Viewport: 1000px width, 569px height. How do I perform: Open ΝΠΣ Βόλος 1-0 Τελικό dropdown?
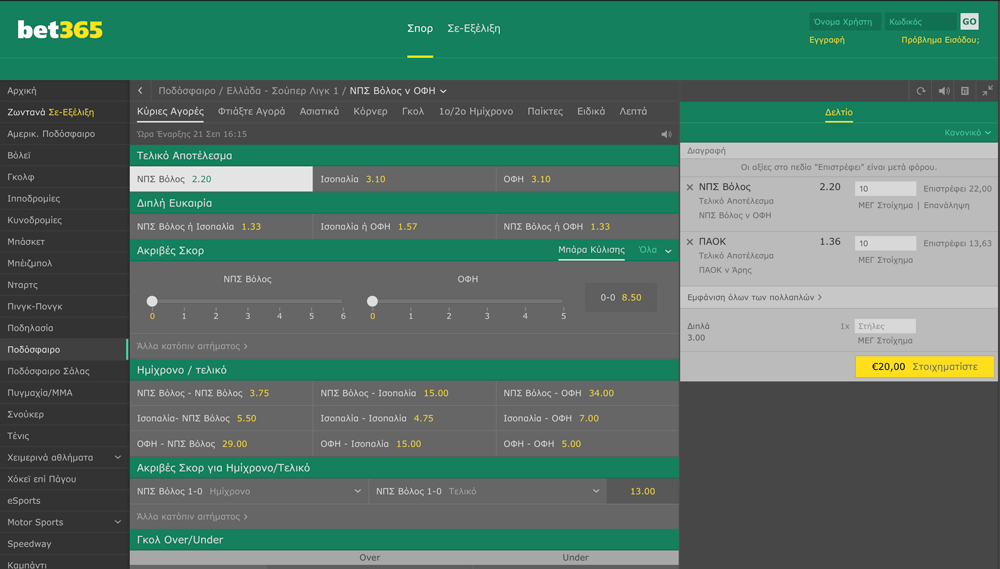(488, 491)
